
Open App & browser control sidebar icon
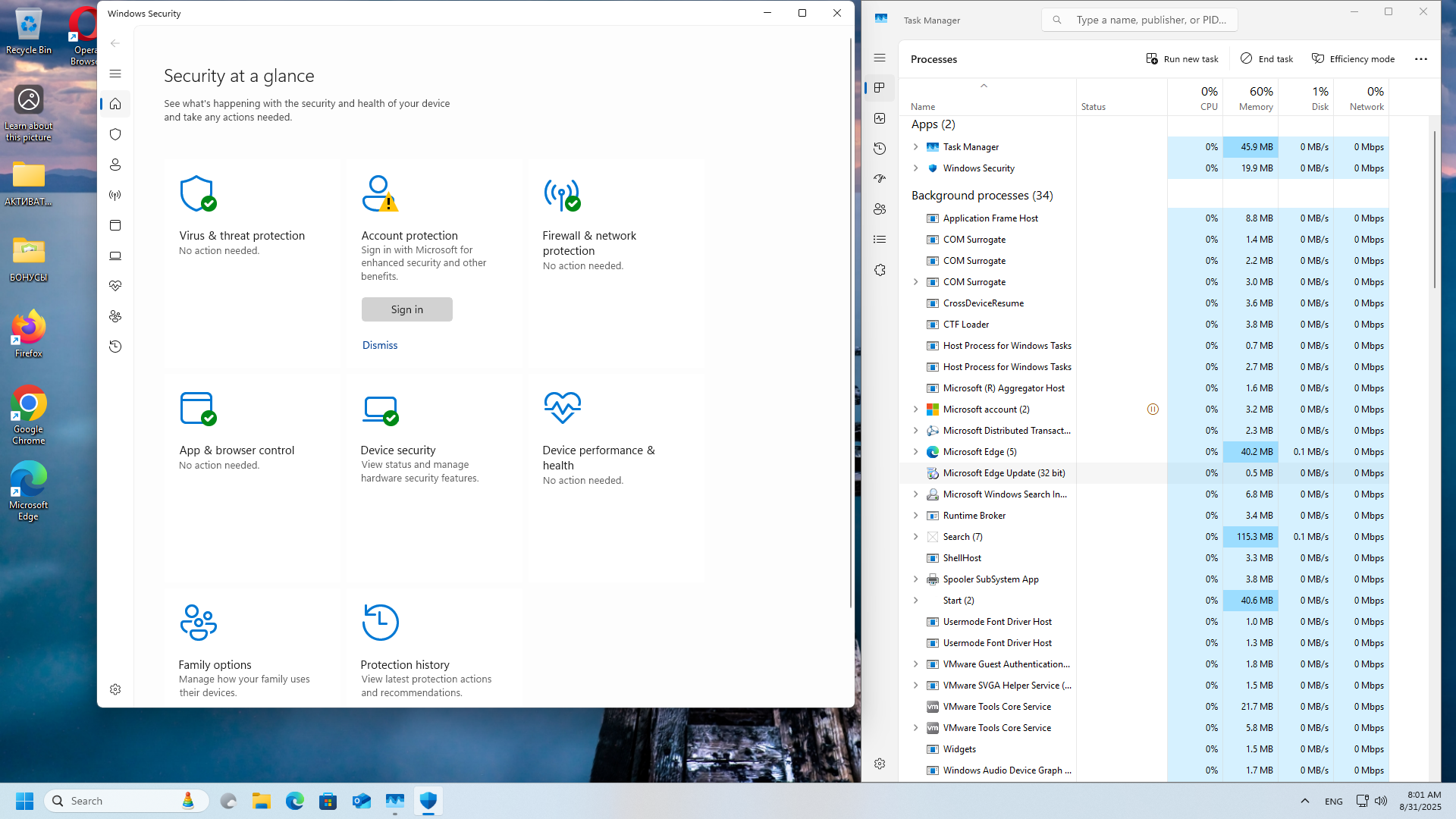(115, 225)
